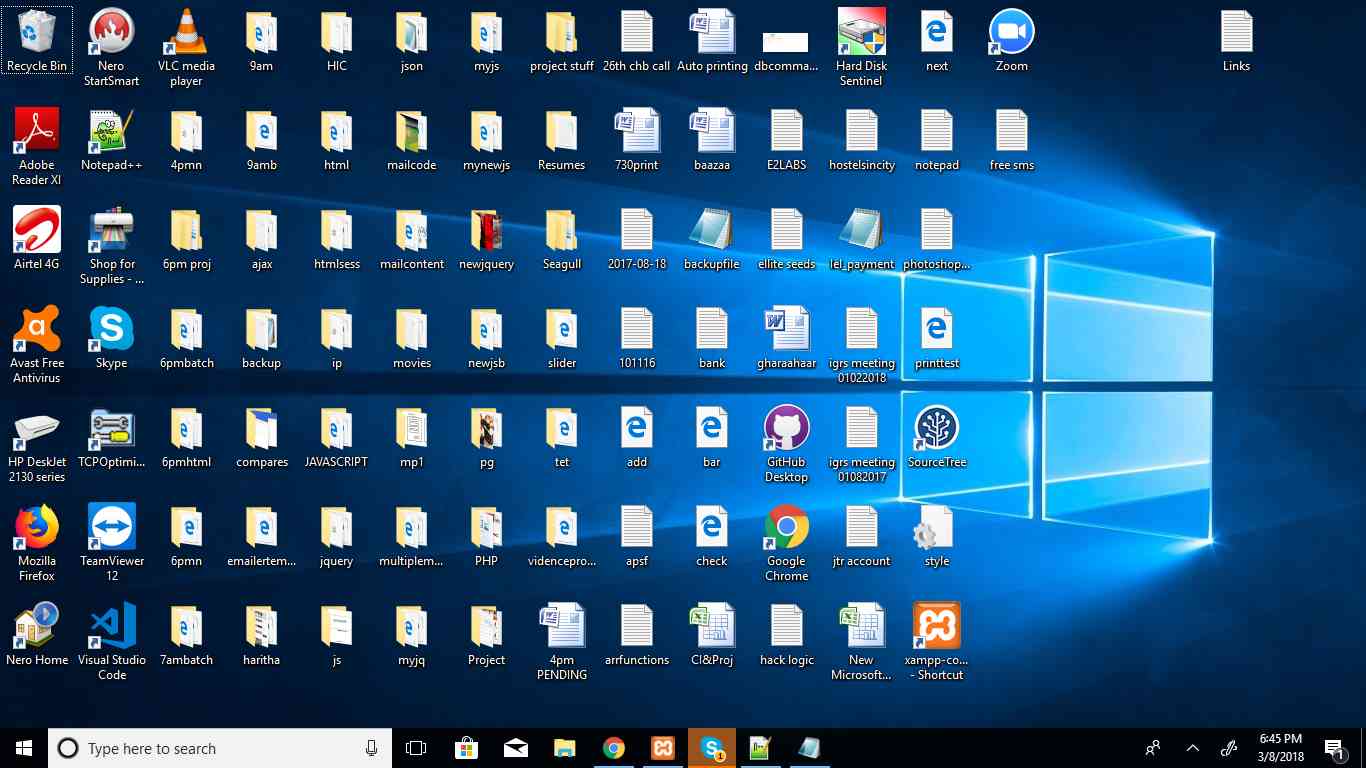Open GitHub Desktop shortcut

click(786, 429)
